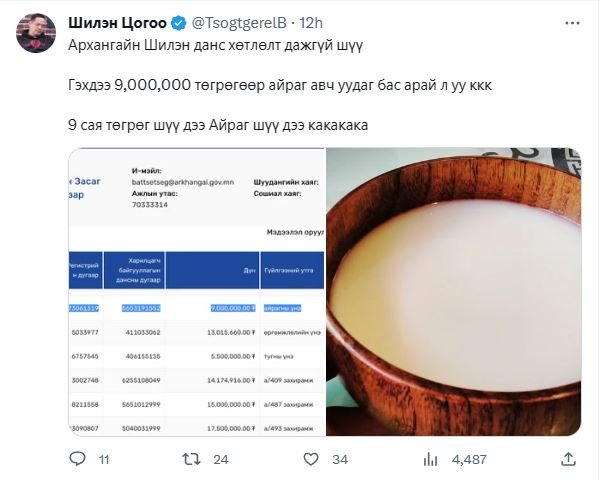The width and height of the screenshot is (603, 480).
Task: Click the retweet count 24
Action: [221, 460]
